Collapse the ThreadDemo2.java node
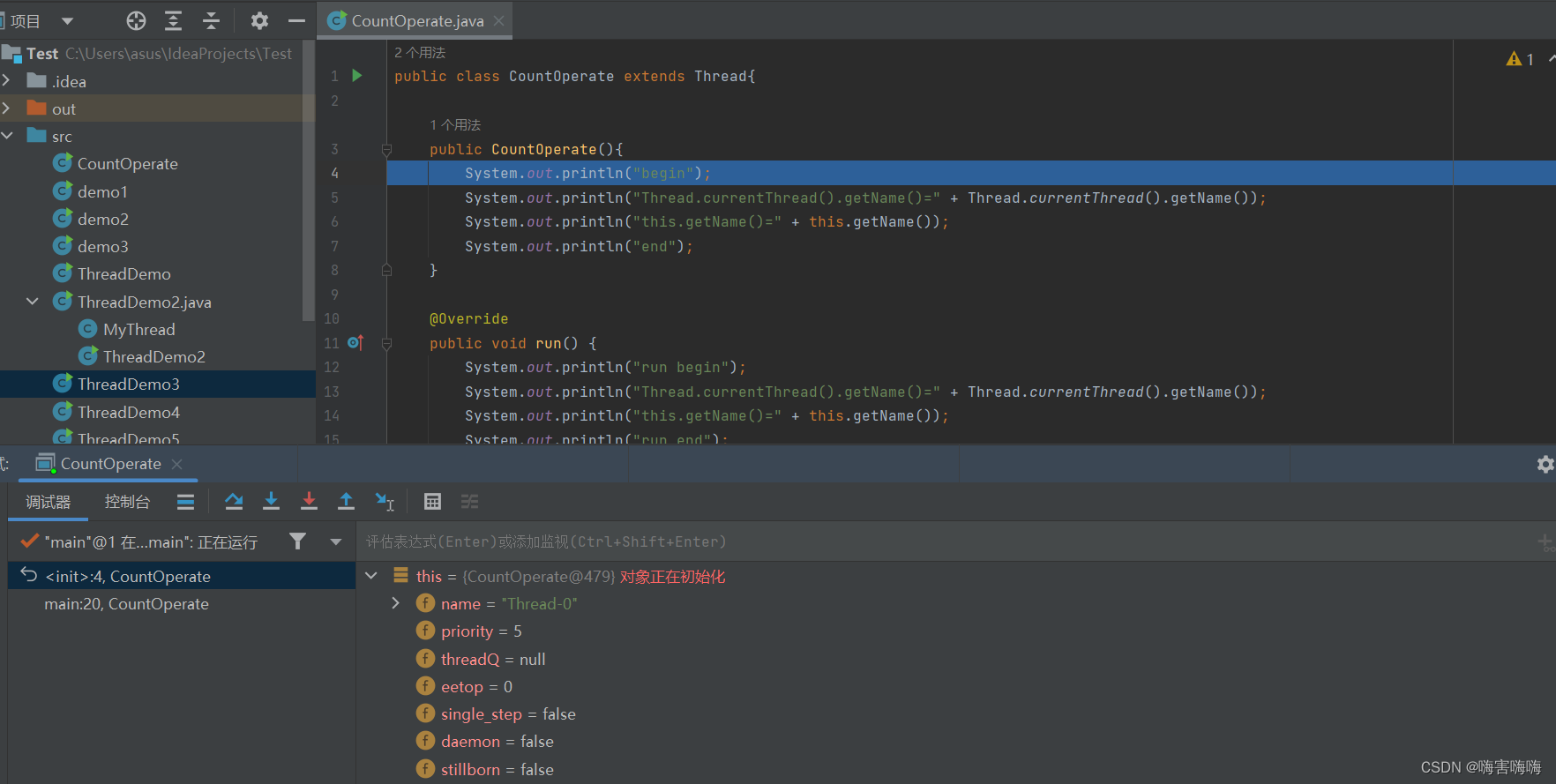The height and width of the screenshot is (784, 1556). (x=33, y=302)
